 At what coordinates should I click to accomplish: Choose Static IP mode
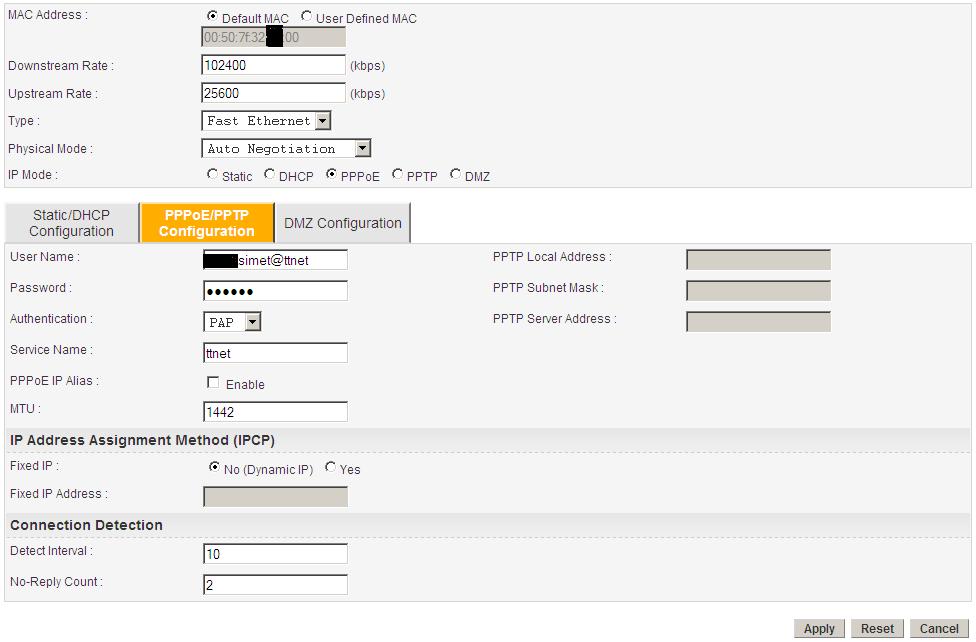point(212,175)
